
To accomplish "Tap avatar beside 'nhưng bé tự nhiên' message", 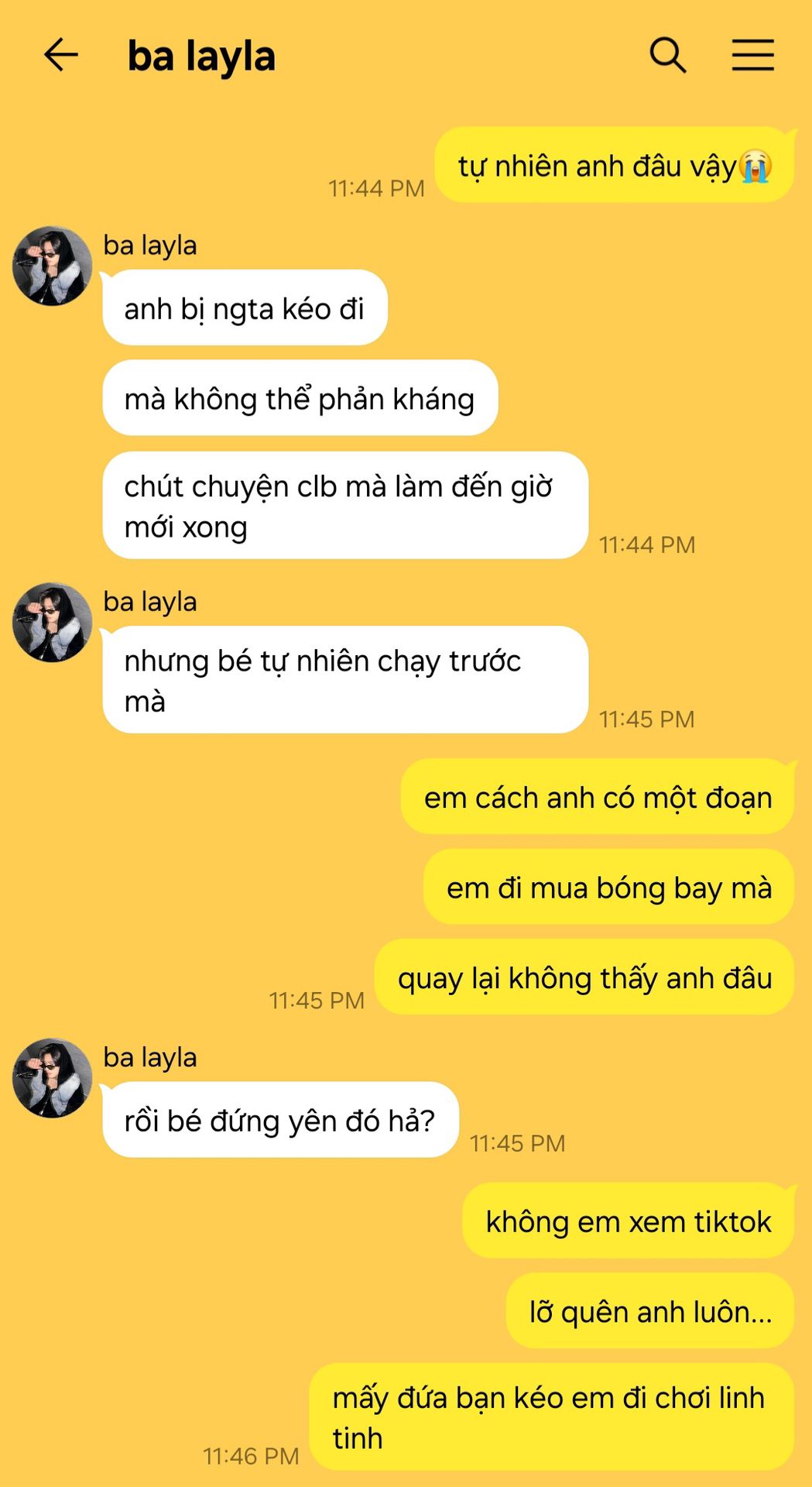I will 52,622.
